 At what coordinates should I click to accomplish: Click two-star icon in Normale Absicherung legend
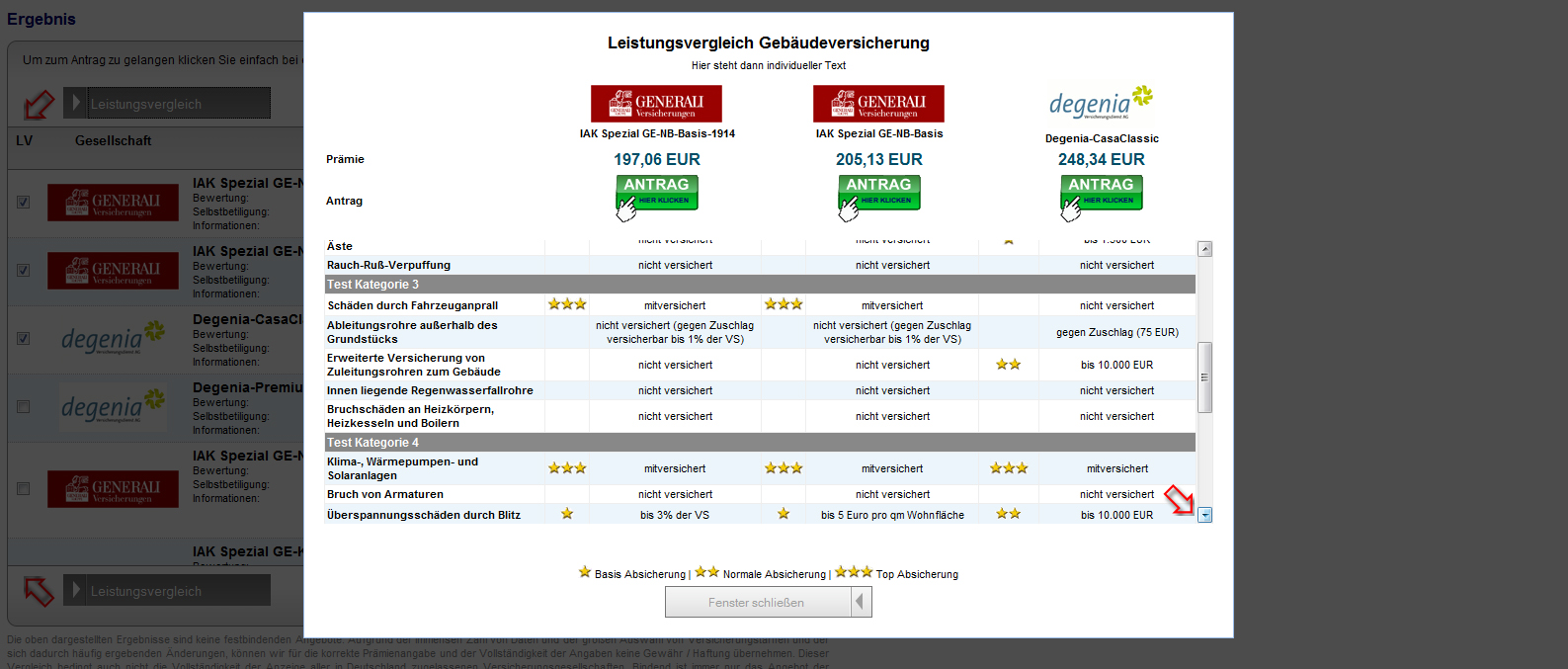tap(706, 572)
